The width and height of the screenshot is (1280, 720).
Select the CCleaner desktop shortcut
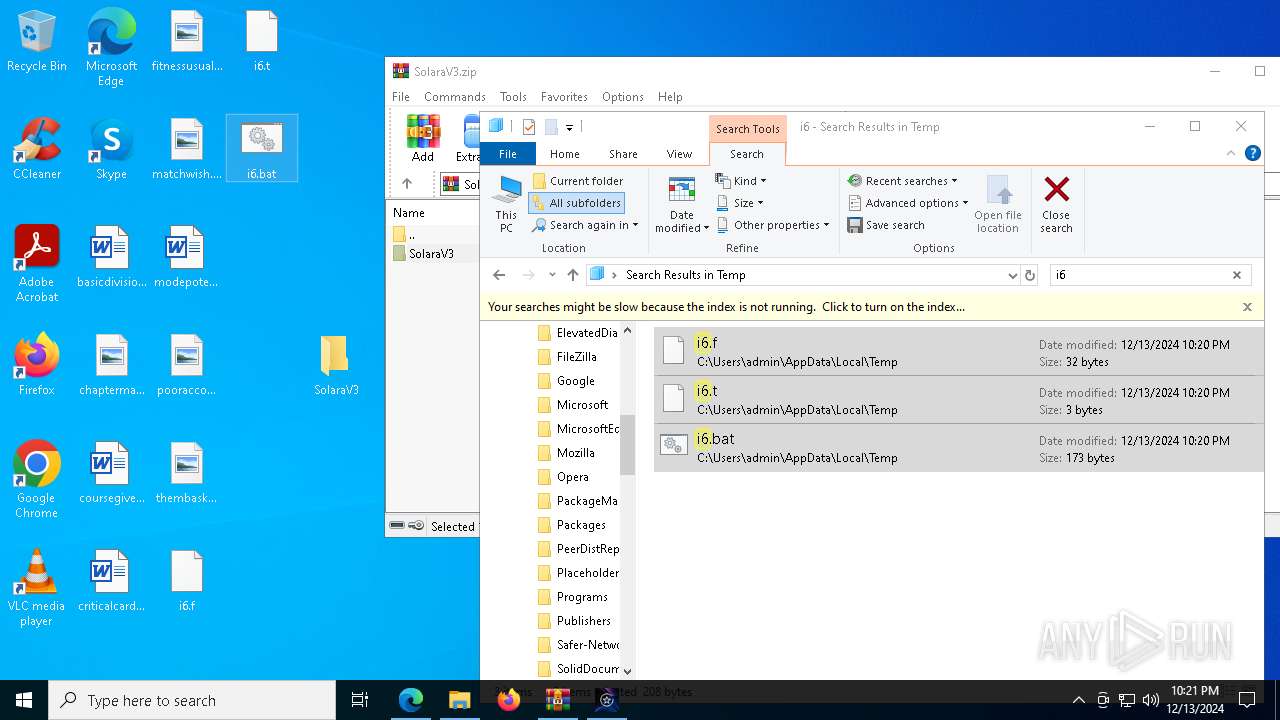[x=37, y=150]
